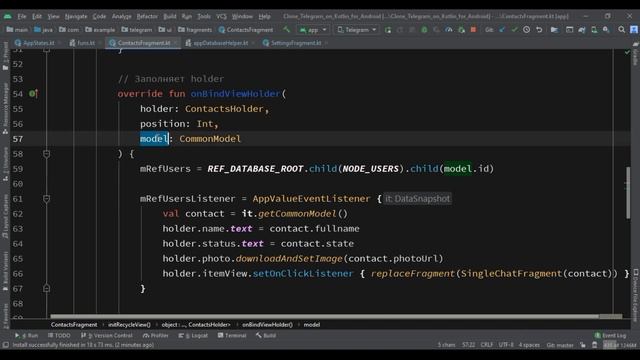Click the telegram package breadcrumb

click(137, 30)
